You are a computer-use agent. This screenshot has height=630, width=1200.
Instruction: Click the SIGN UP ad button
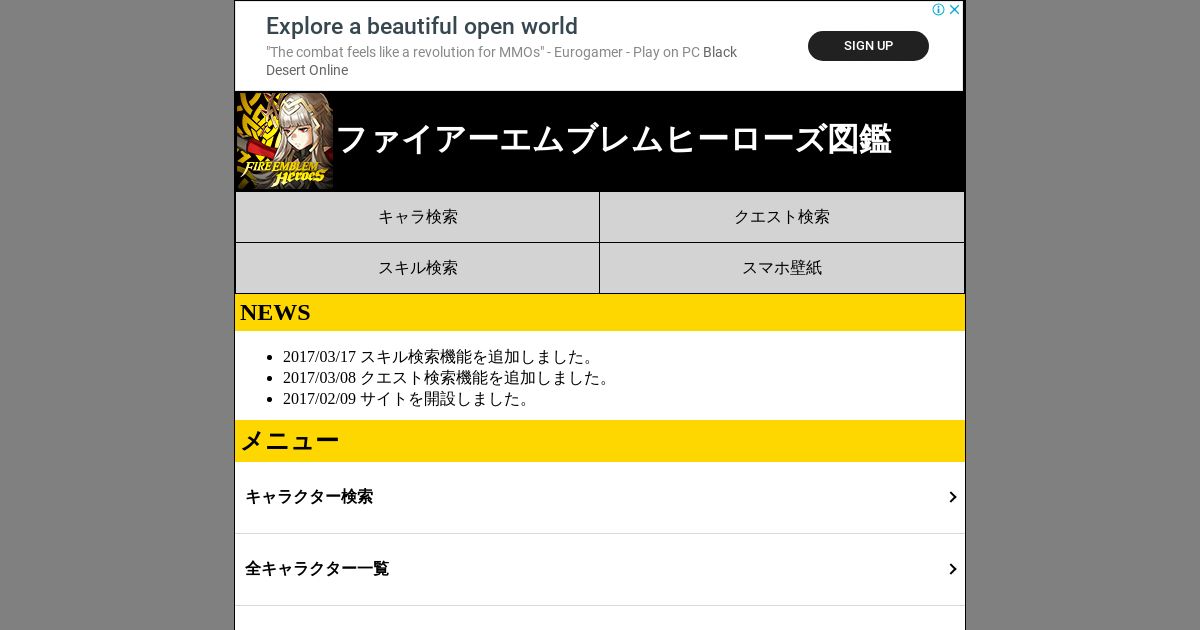point(868,46)
